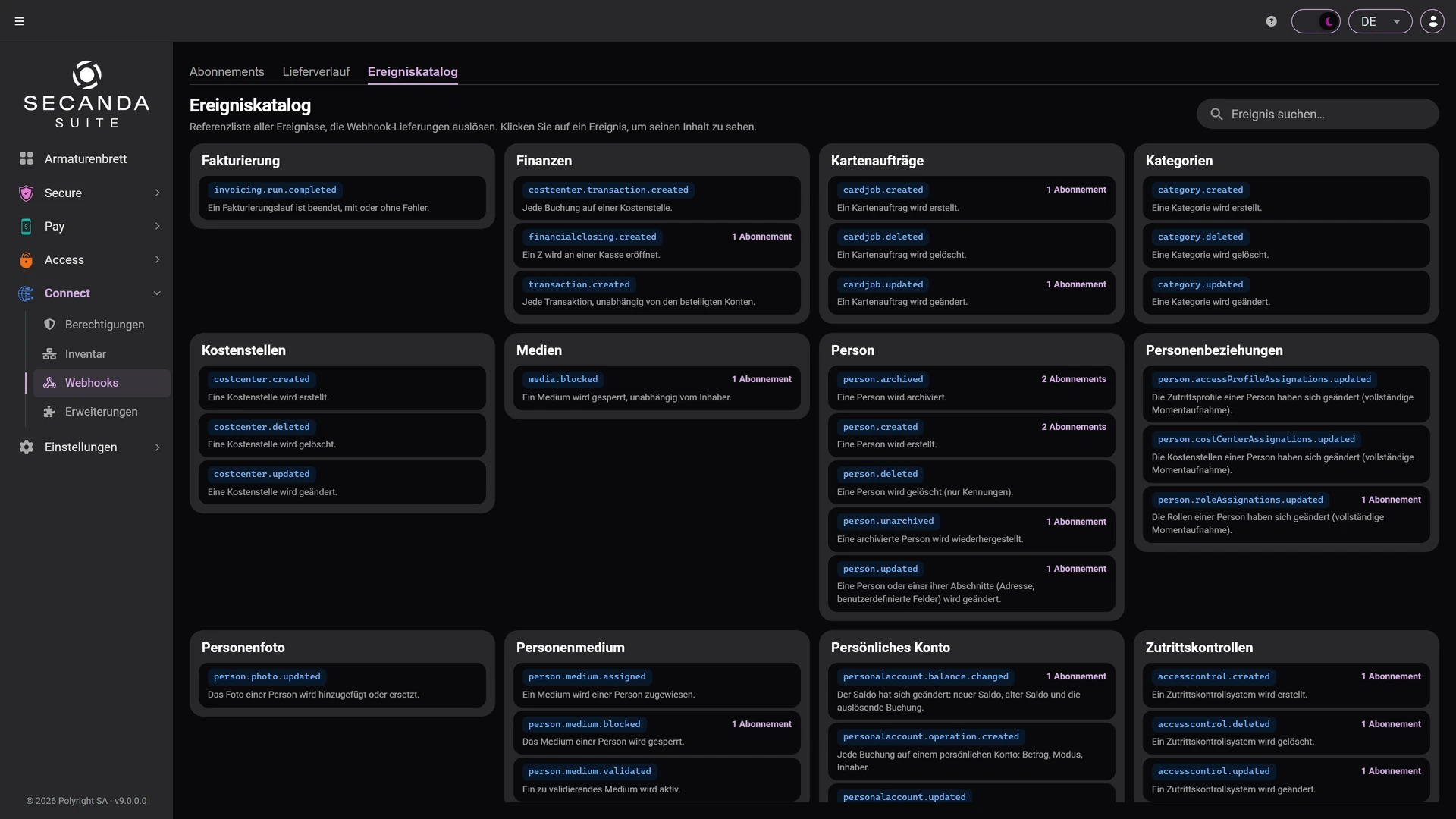Collapse the Connect menu chevron

point(157,293)
